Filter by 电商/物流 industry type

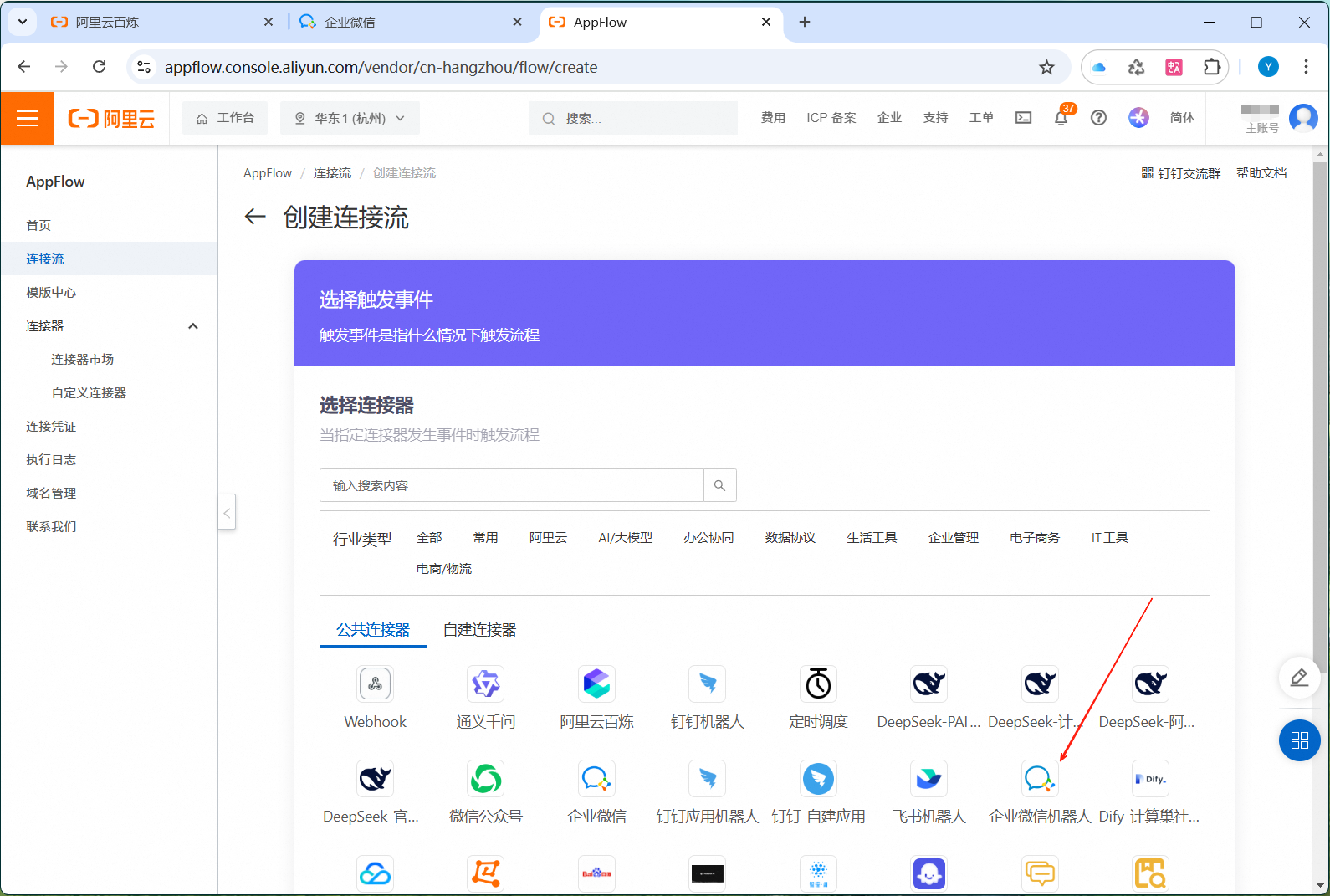[444, 568]
